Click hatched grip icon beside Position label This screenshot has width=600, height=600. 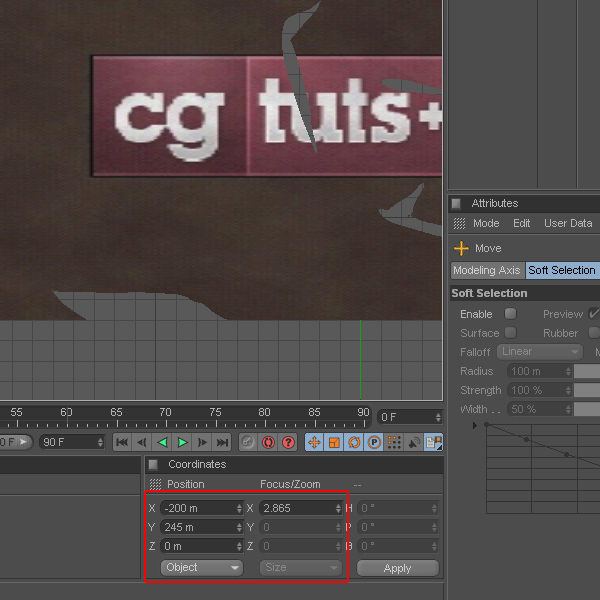[x=155, y=484]
